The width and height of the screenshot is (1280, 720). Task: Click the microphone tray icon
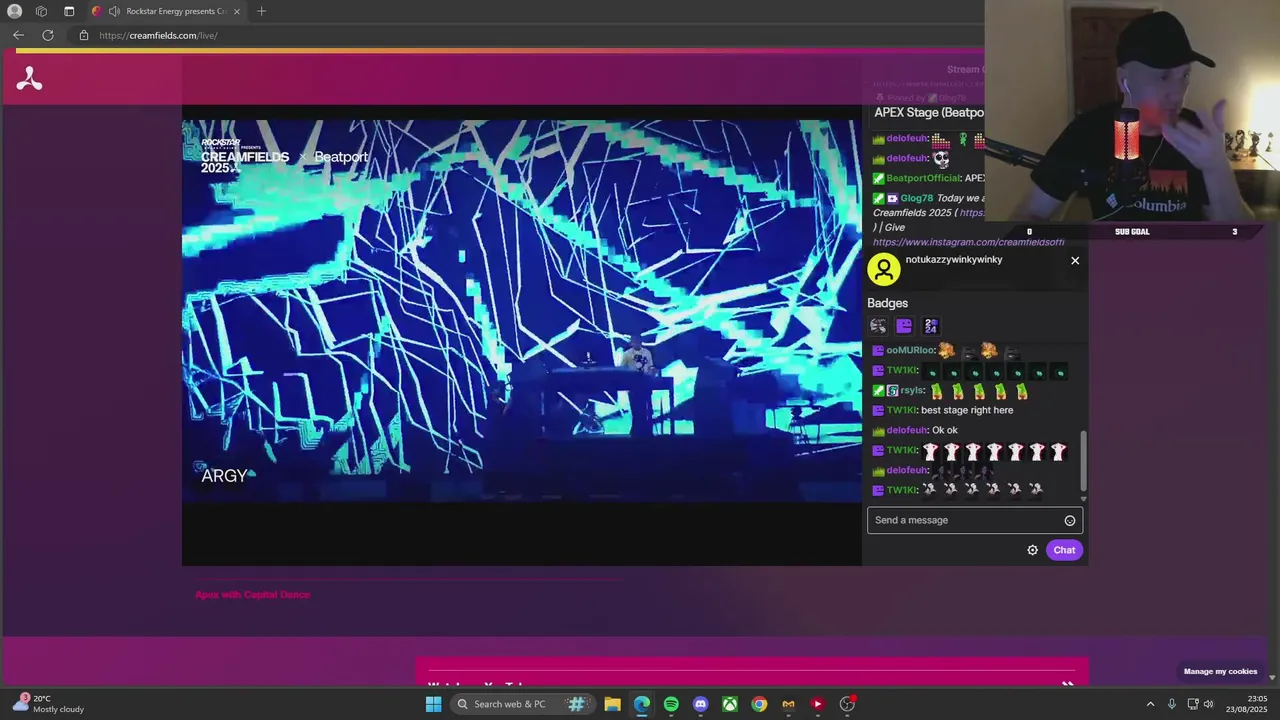pos(1172,704)
